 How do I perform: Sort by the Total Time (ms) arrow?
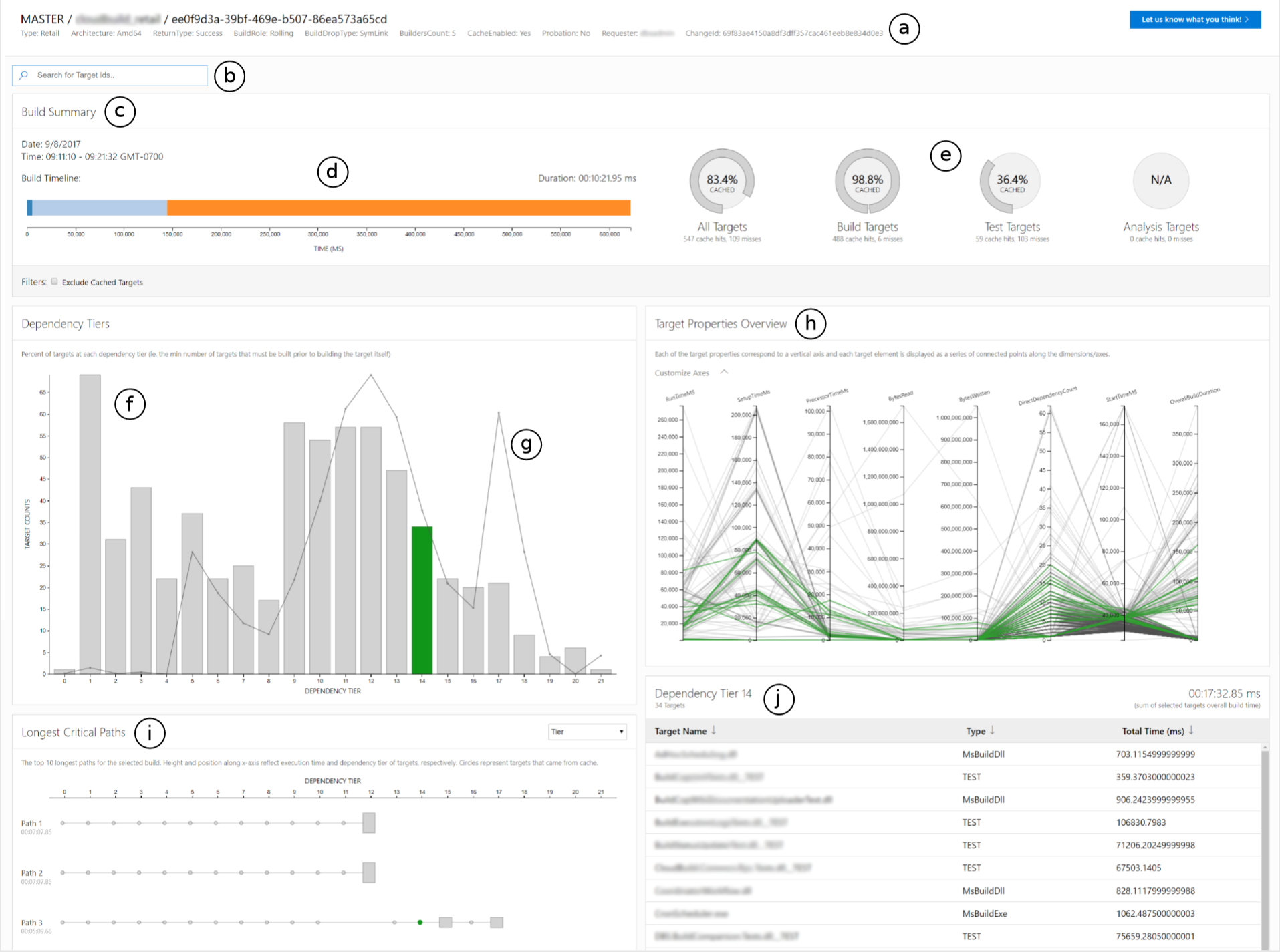(x=1191, y=730)
